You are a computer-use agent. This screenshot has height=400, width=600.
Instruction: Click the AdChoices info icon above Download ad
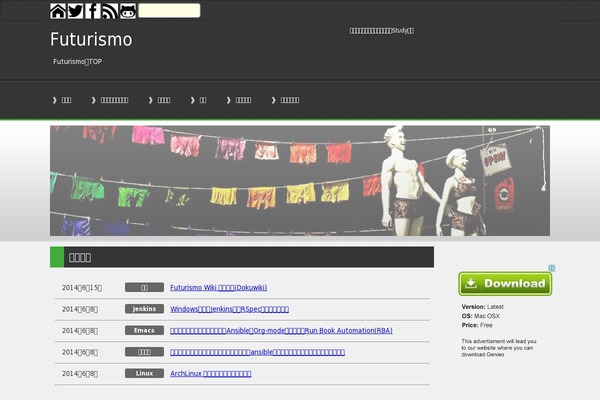[x=551, y=268]
